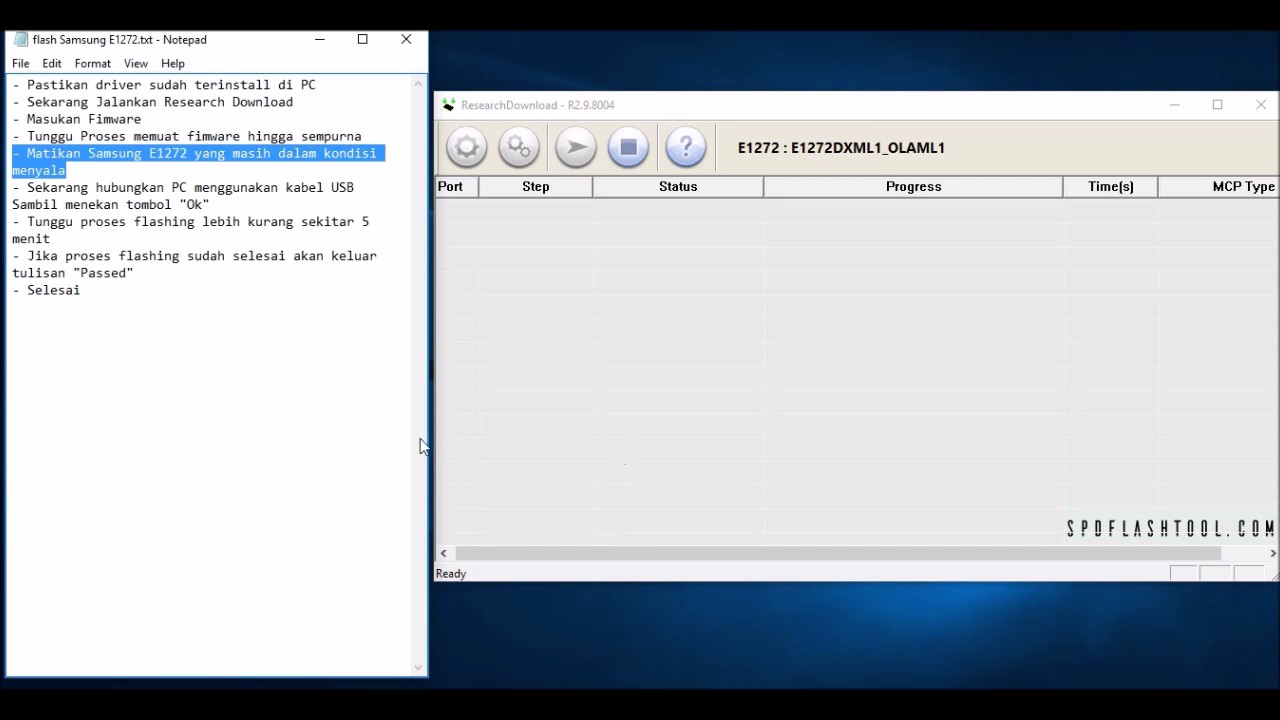The width and height of the screenshot is (1280, 720).
Task: Click the "Sekarang Jalankan Research Download" line
Action: tap(153, 102)
